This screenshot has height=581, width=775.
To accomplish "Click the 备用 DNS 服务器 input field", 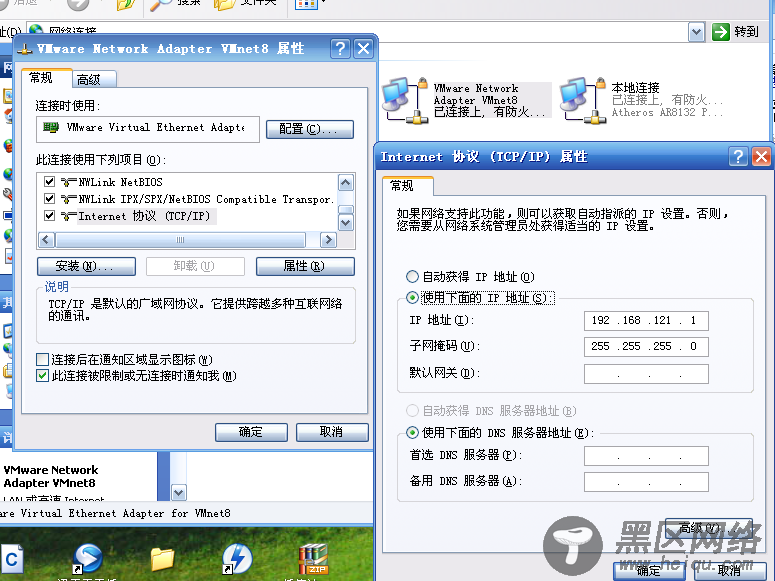I will (646, 482).
